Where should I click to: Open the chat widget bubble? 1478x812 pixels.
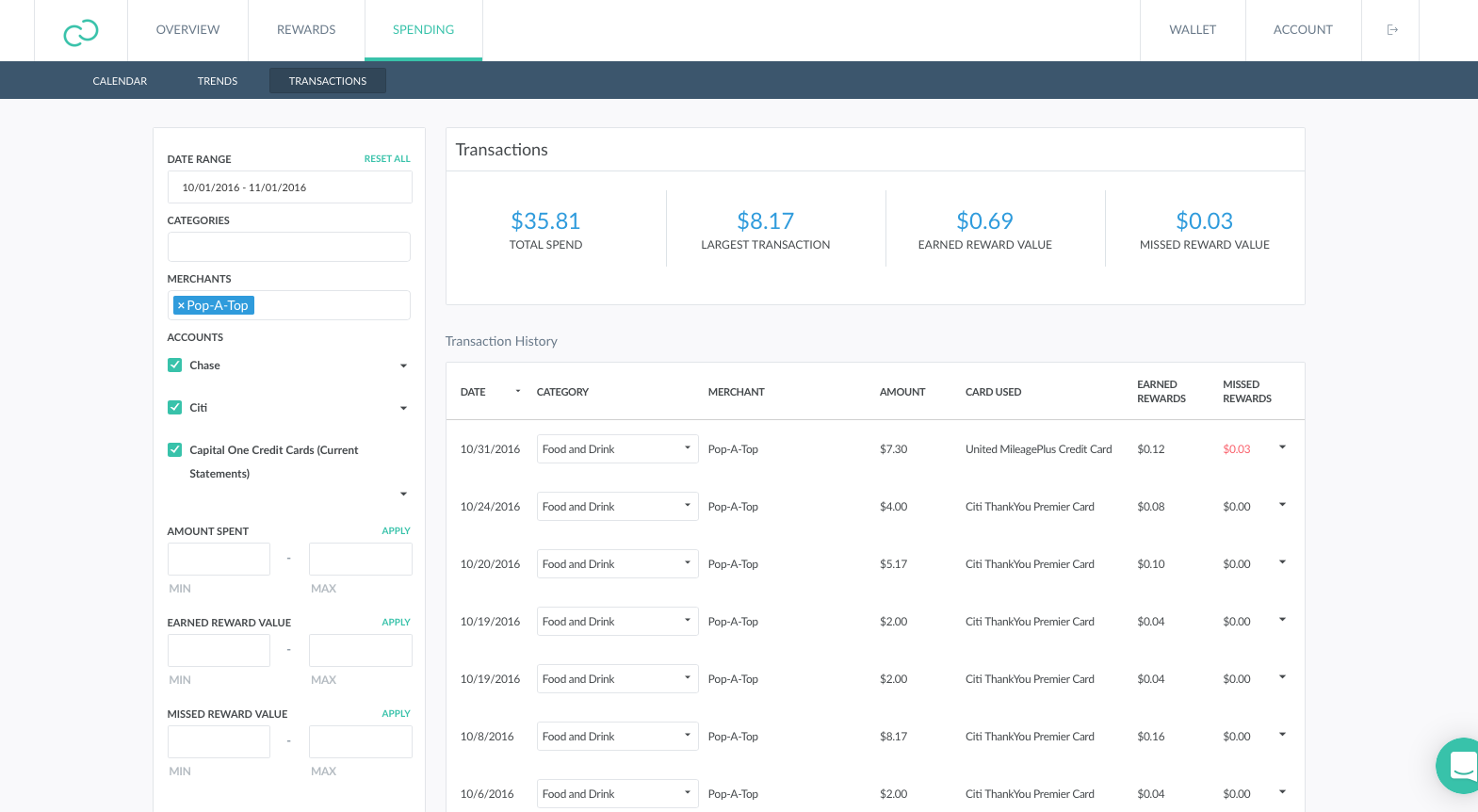tap(1458, 765)
